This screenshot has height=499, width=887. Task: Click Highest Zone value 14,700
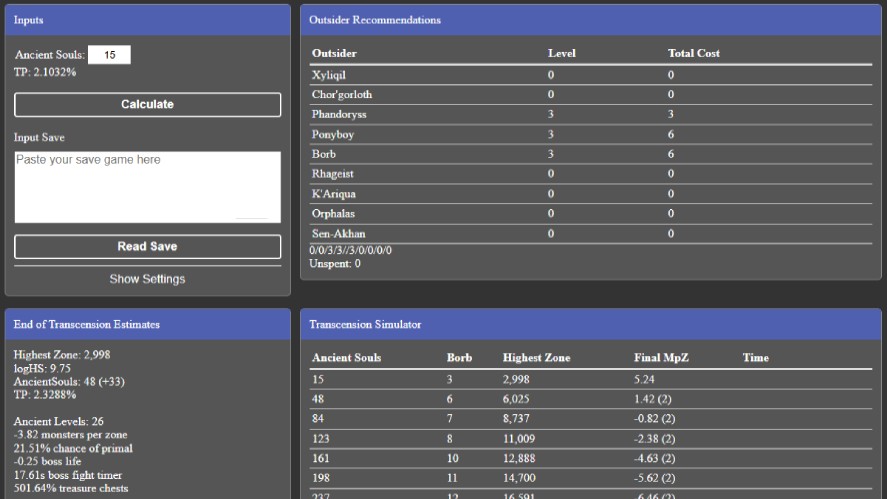point(518,478)
